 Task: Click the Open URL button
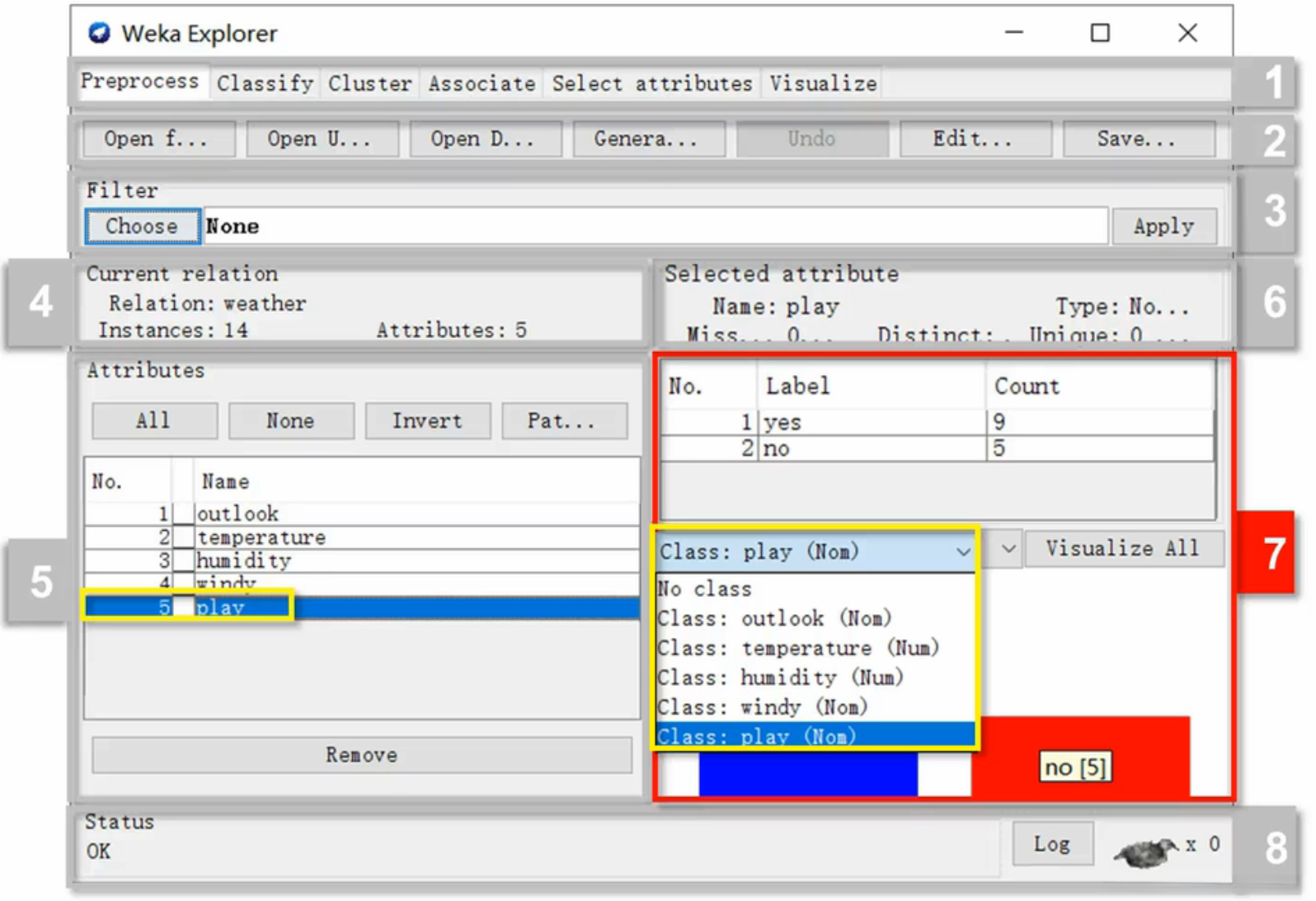(x=322, y=138)
